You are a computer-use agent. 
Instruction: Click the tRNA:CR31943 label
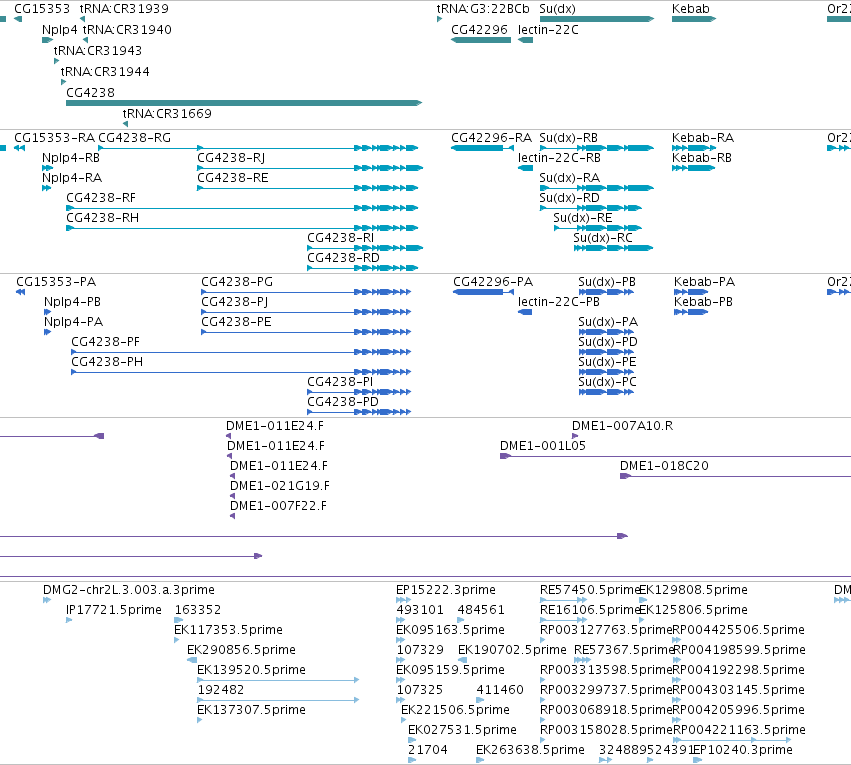(x=98, y=50)
